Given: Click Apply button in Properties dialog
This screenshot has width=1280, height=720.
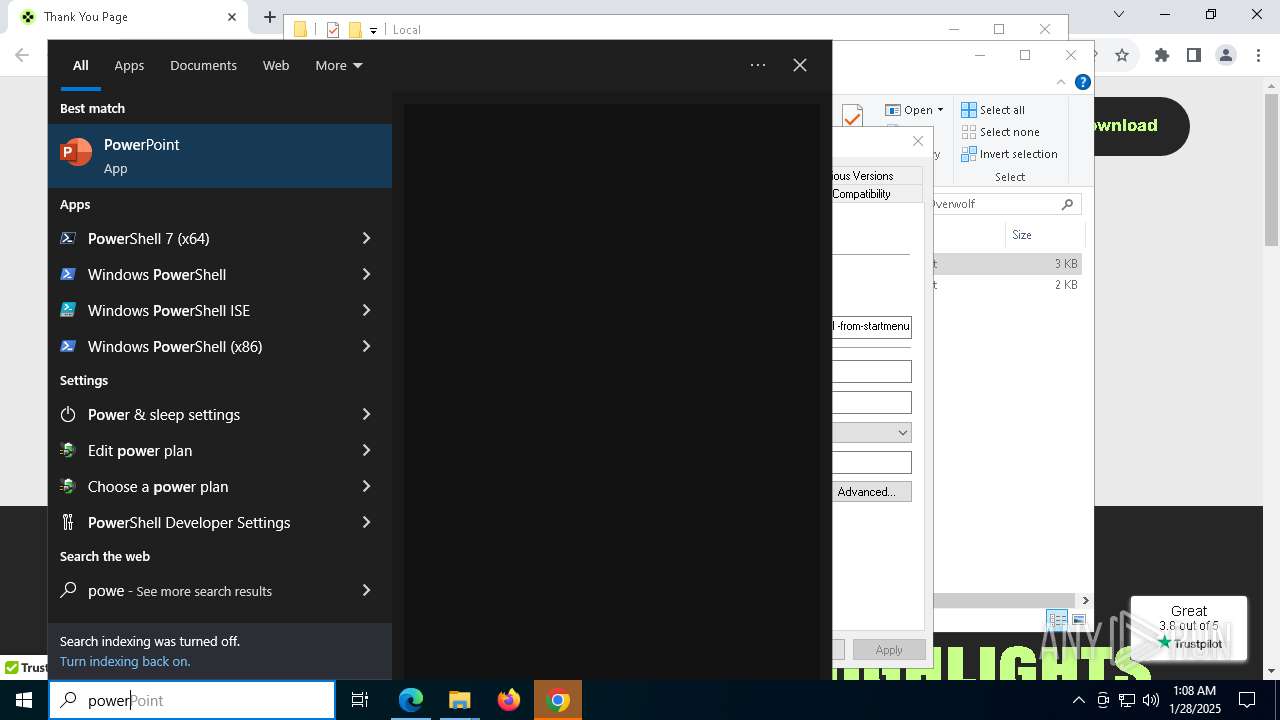Looking at the screenshot, I should (888, 650).
